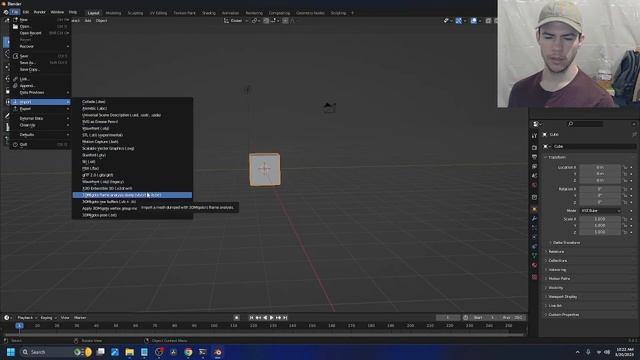Image resolution: width=640 pixels, height=360 pixels.
Task: Select Scalable Vector Graphics import entry
Action: (132, 148)
